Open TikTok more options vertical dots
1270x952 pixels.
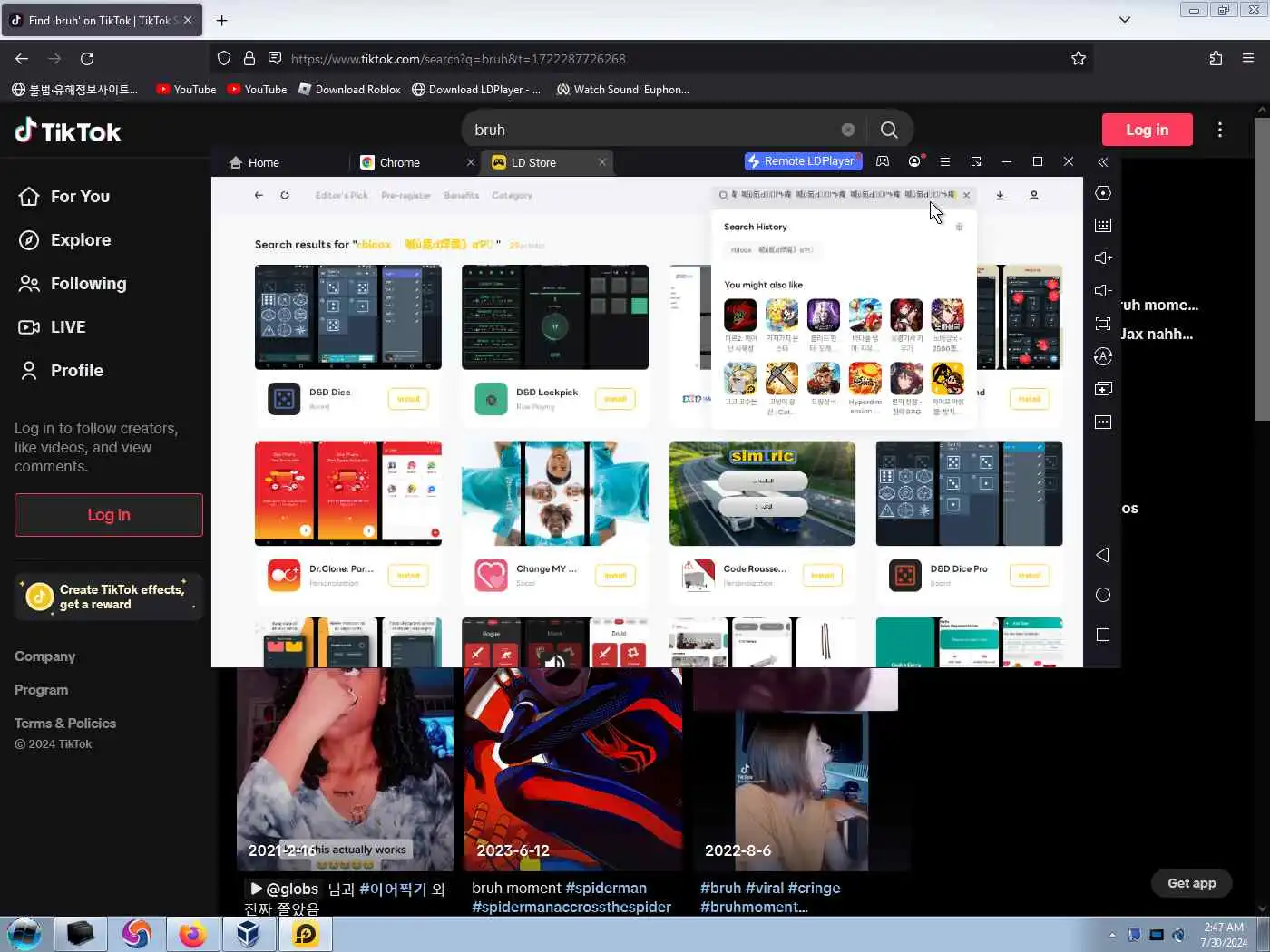pyautogui.click(x=1220, y=130)
